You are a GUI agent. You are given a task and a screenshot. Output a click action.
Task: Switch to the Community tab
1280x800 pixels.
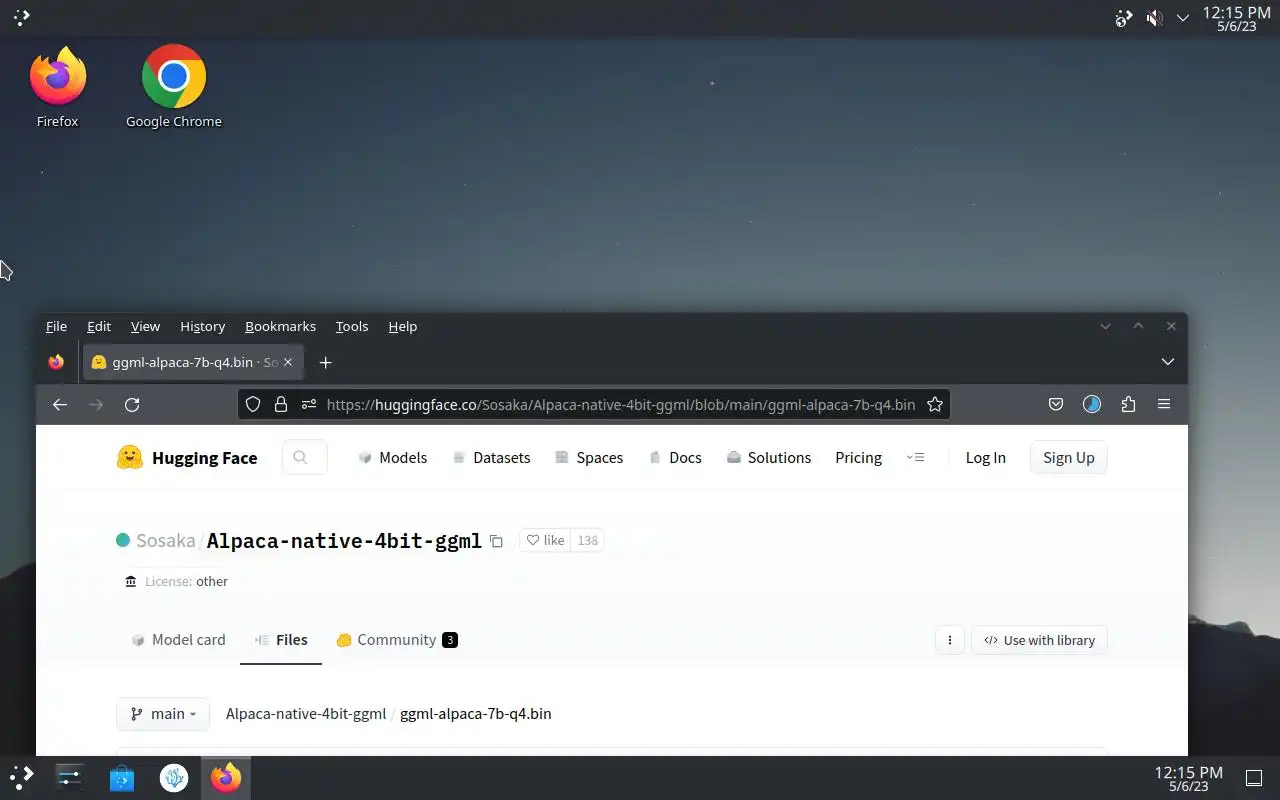click(397, 640)
